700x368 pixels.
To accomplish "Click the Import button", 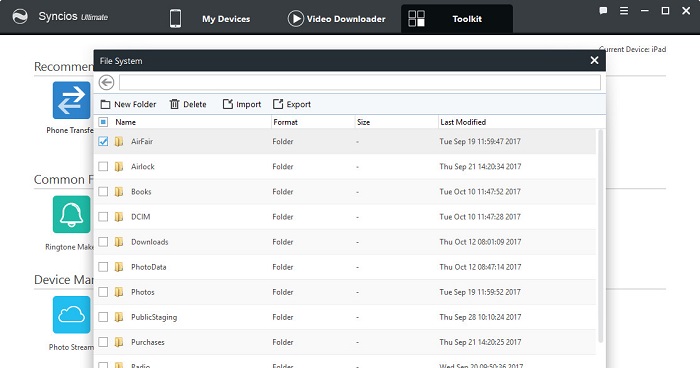I will (x=242, y=105).
